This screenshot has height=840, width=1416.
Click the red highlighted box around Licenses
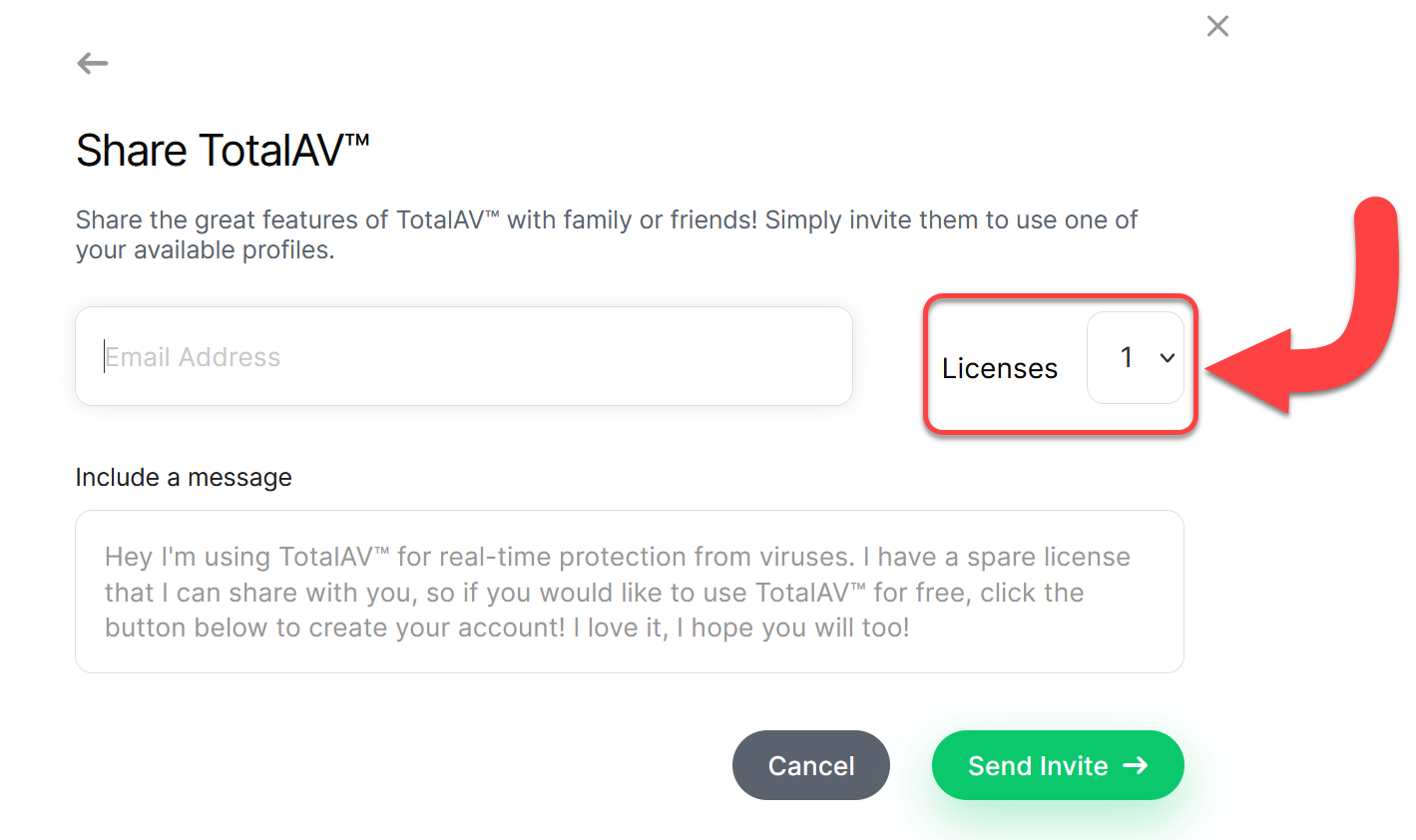click(1060, 365)
